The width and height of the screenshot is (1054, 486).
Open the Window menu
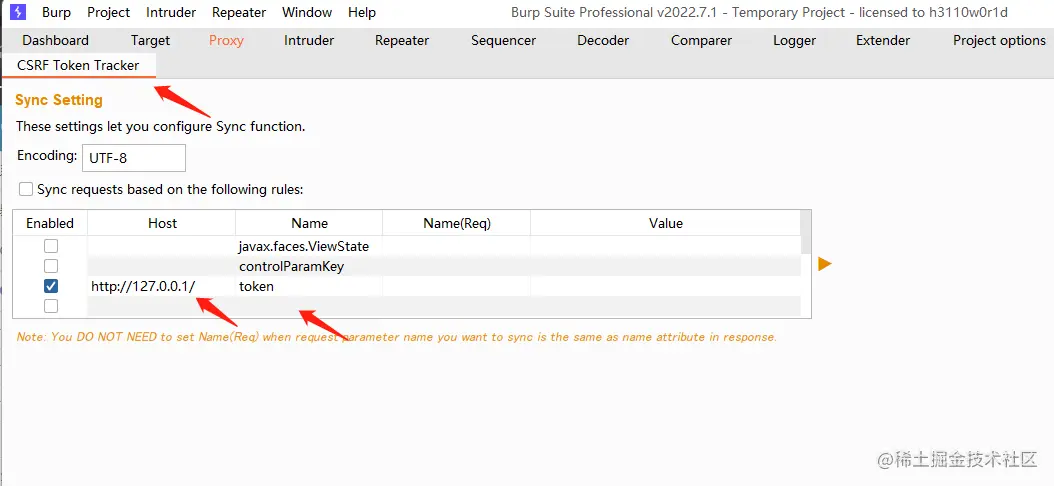click(x=307, y=12)
